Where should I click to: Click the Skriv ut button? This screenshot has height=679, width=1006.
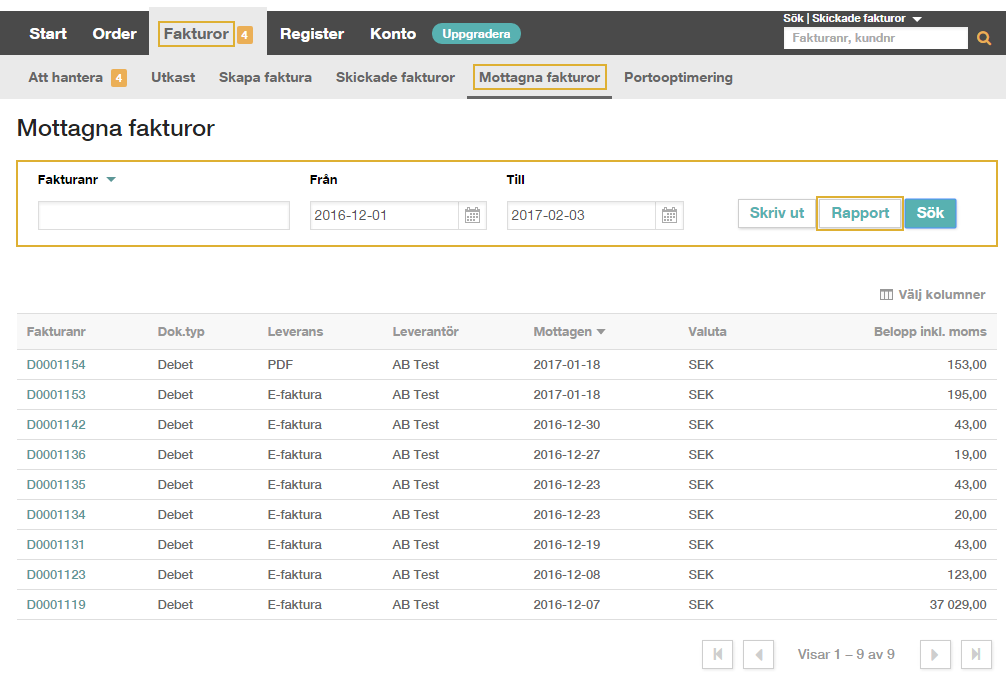tap(776, 213)
